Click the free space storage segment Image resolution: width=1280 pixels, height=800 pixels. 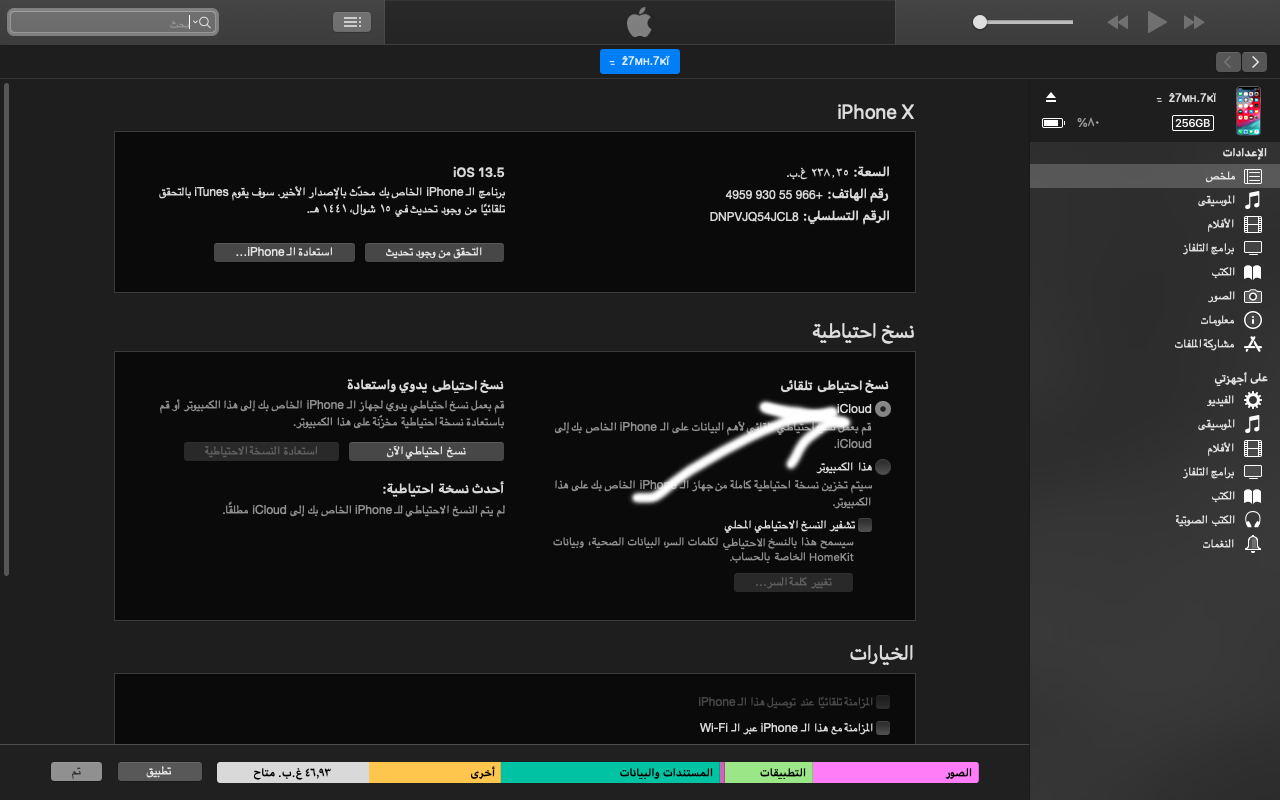[293, 773]
